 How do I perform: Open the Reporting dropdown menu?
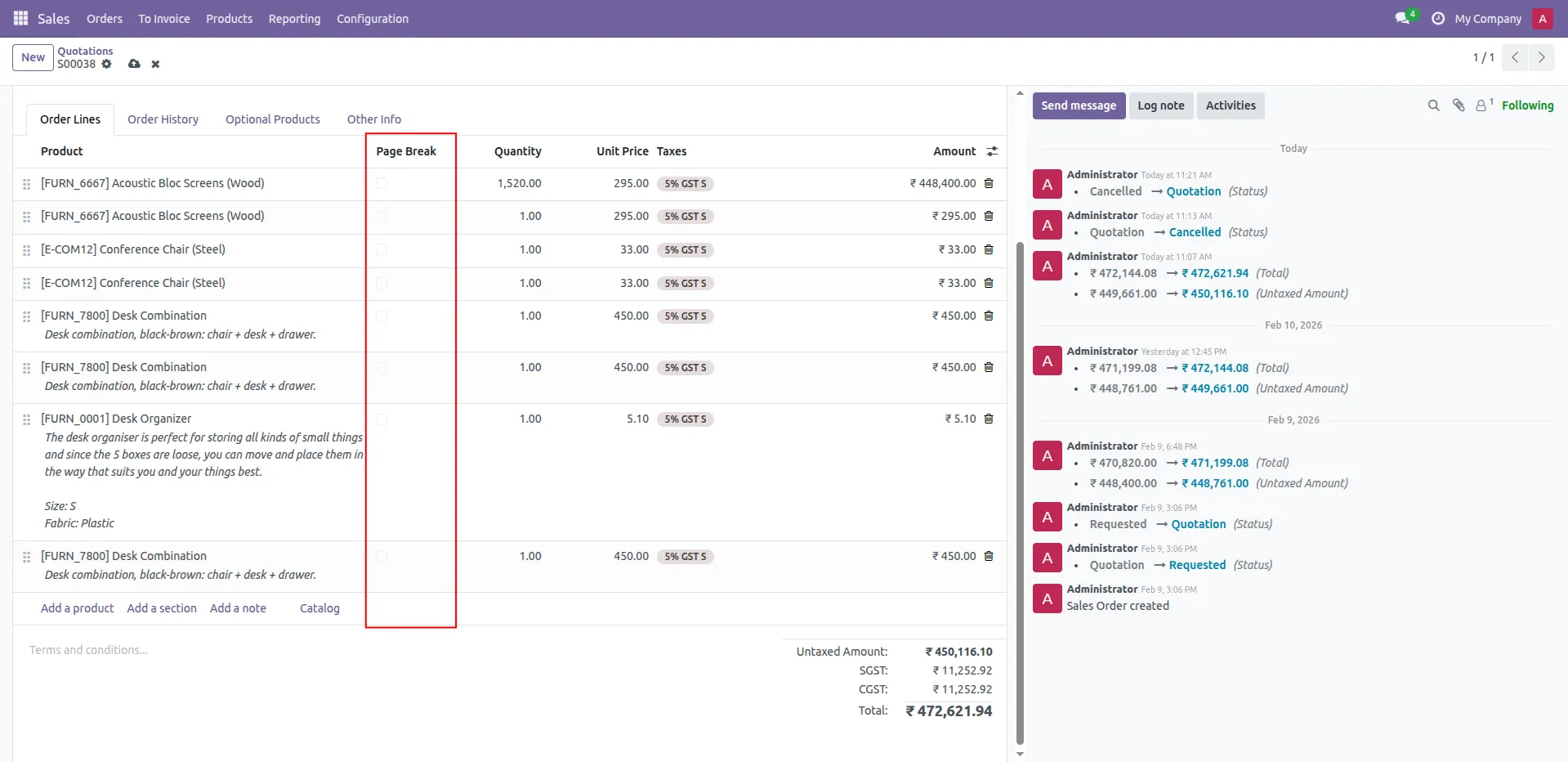coord(294,19)
